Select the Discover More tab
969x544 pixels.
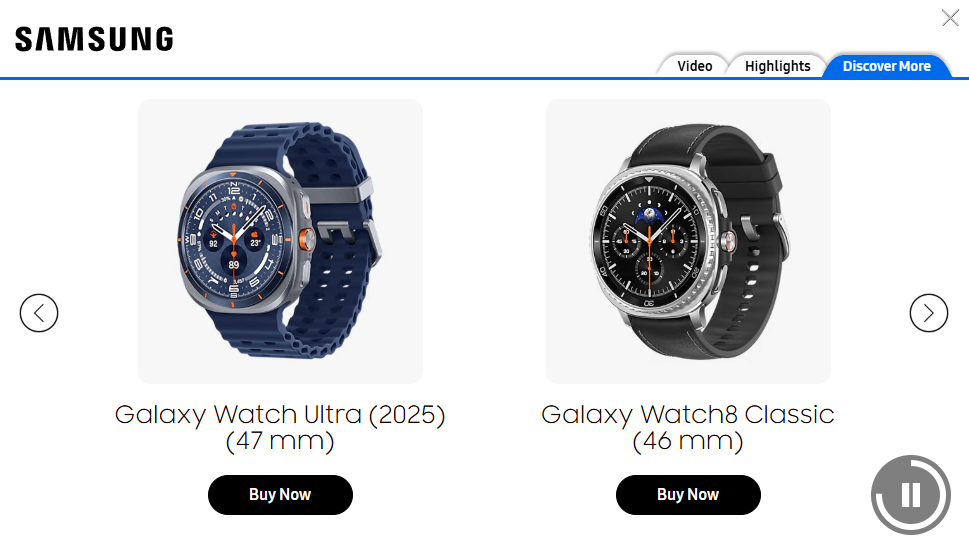pos(886,66)
